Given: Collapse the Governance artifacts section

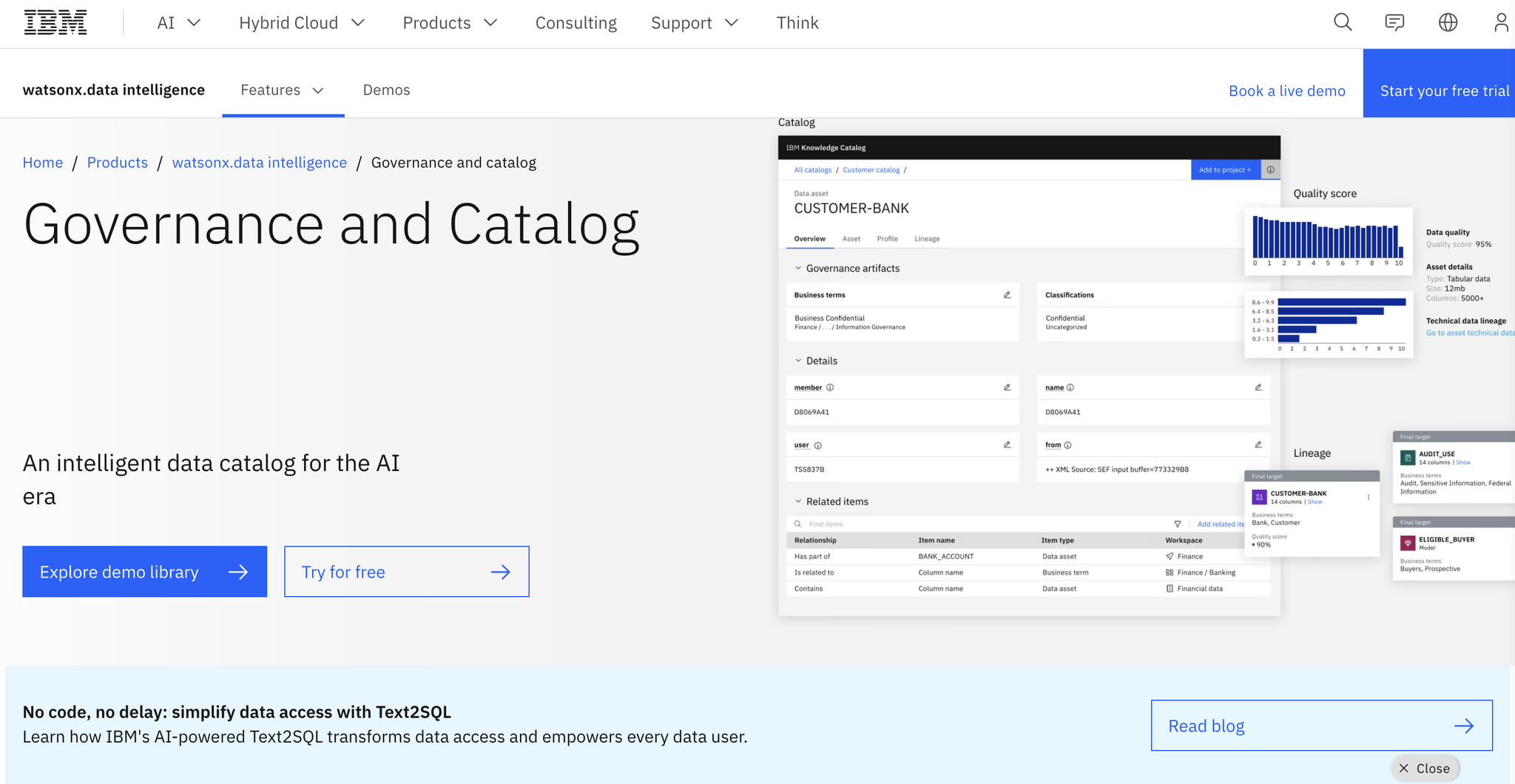Looking at the screenshot, I should (798, 268).
